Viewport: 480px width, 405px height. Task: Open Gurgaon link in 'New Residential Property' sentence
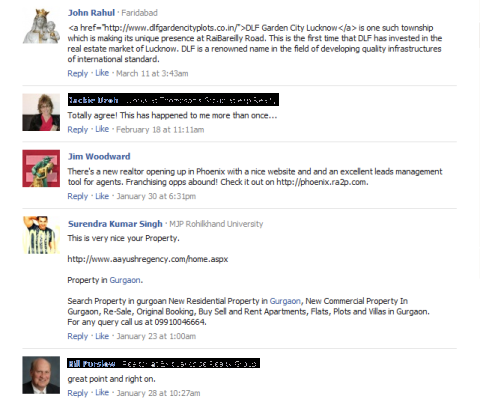pyautogui.click(x=285, y=301)
